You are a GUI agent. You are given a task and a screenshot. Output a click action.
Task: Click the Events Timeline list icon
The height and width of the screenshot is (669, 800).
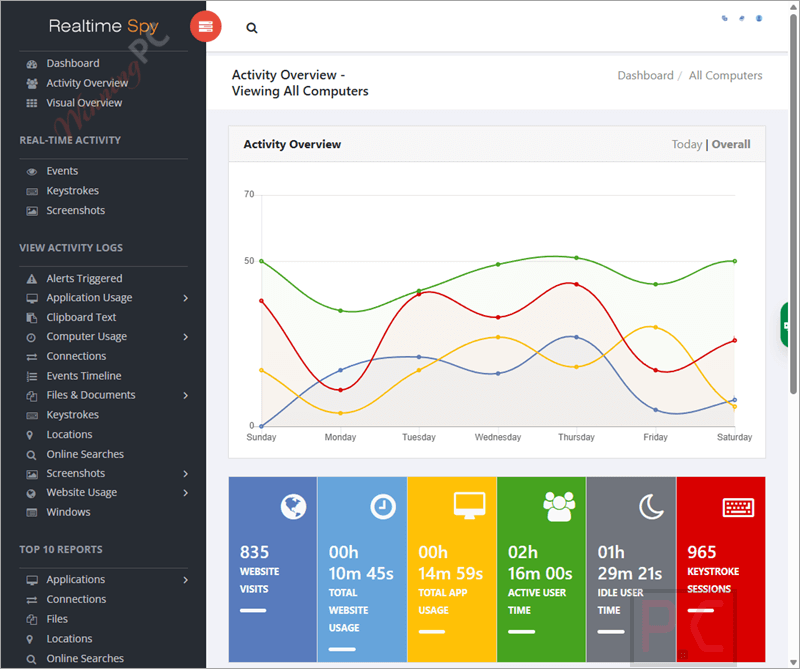32,377
